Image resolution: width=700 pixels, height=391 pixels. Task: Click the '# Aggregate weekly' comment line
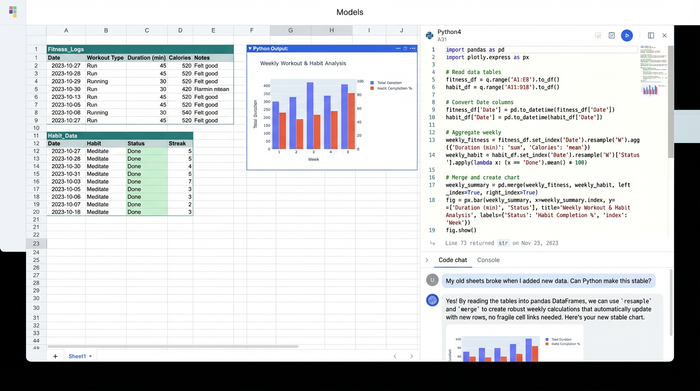click(473, 133)
